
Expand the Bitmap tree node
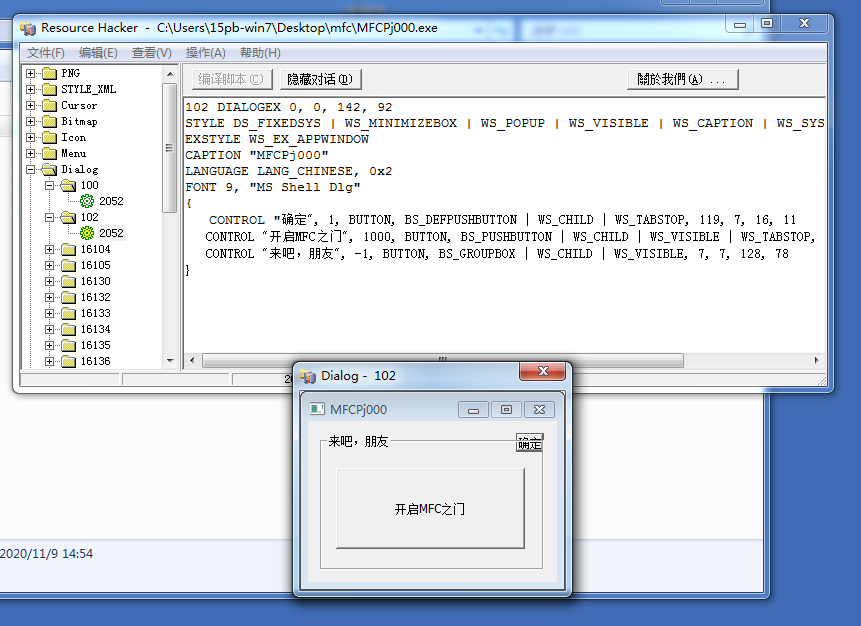pos(31,121)
